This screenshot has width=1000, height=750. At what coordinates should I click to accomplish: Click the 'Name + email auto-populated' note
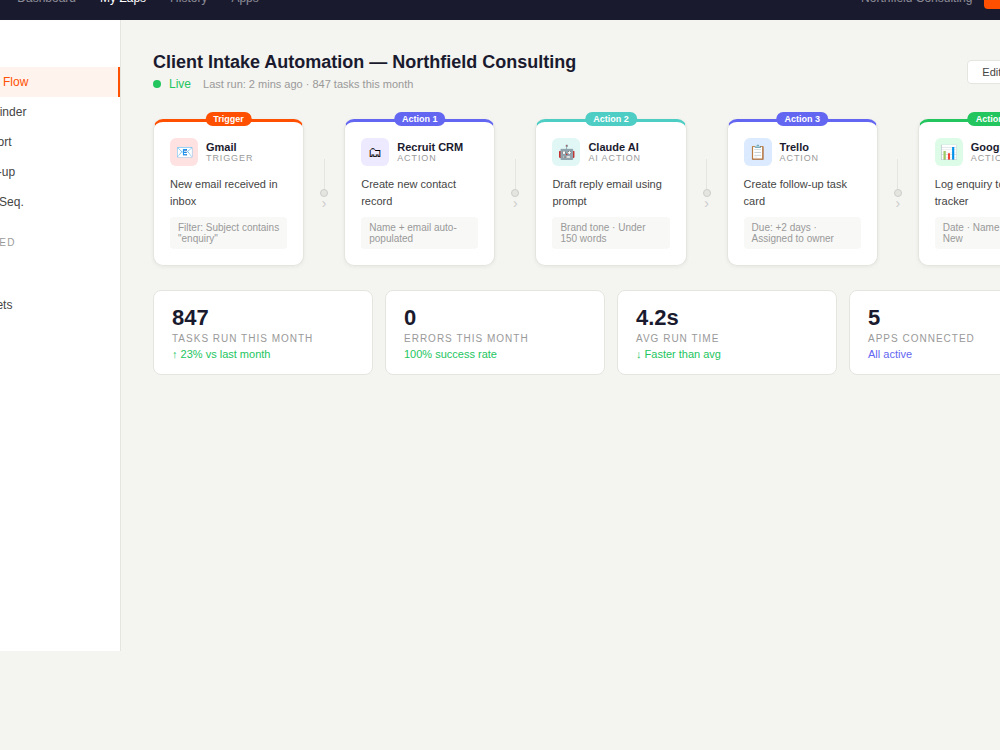420,233
